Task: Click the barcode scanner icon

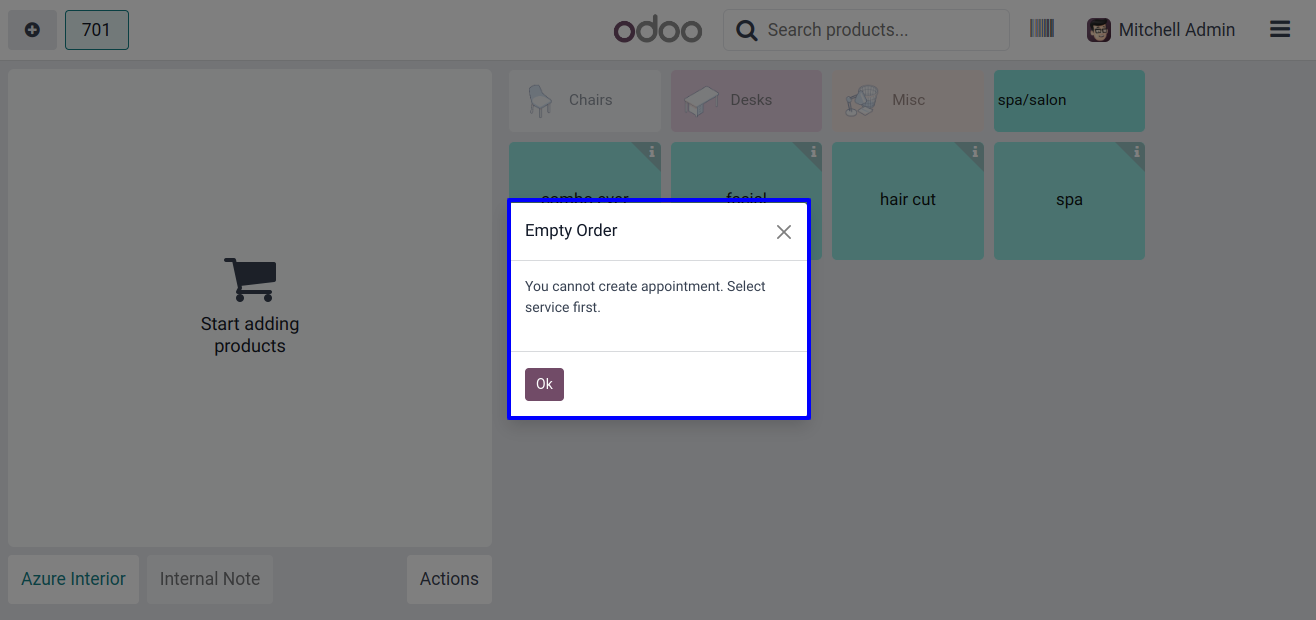Action: [1042, 29]
